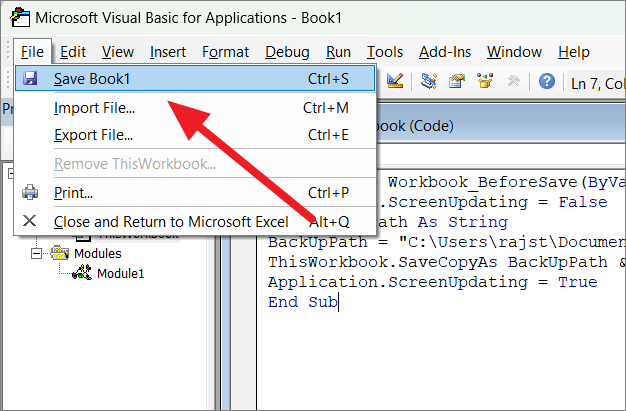Screen dimensions: 626x411
Task: Click code line 'End Sub'
Action: [x=303, y=302]
